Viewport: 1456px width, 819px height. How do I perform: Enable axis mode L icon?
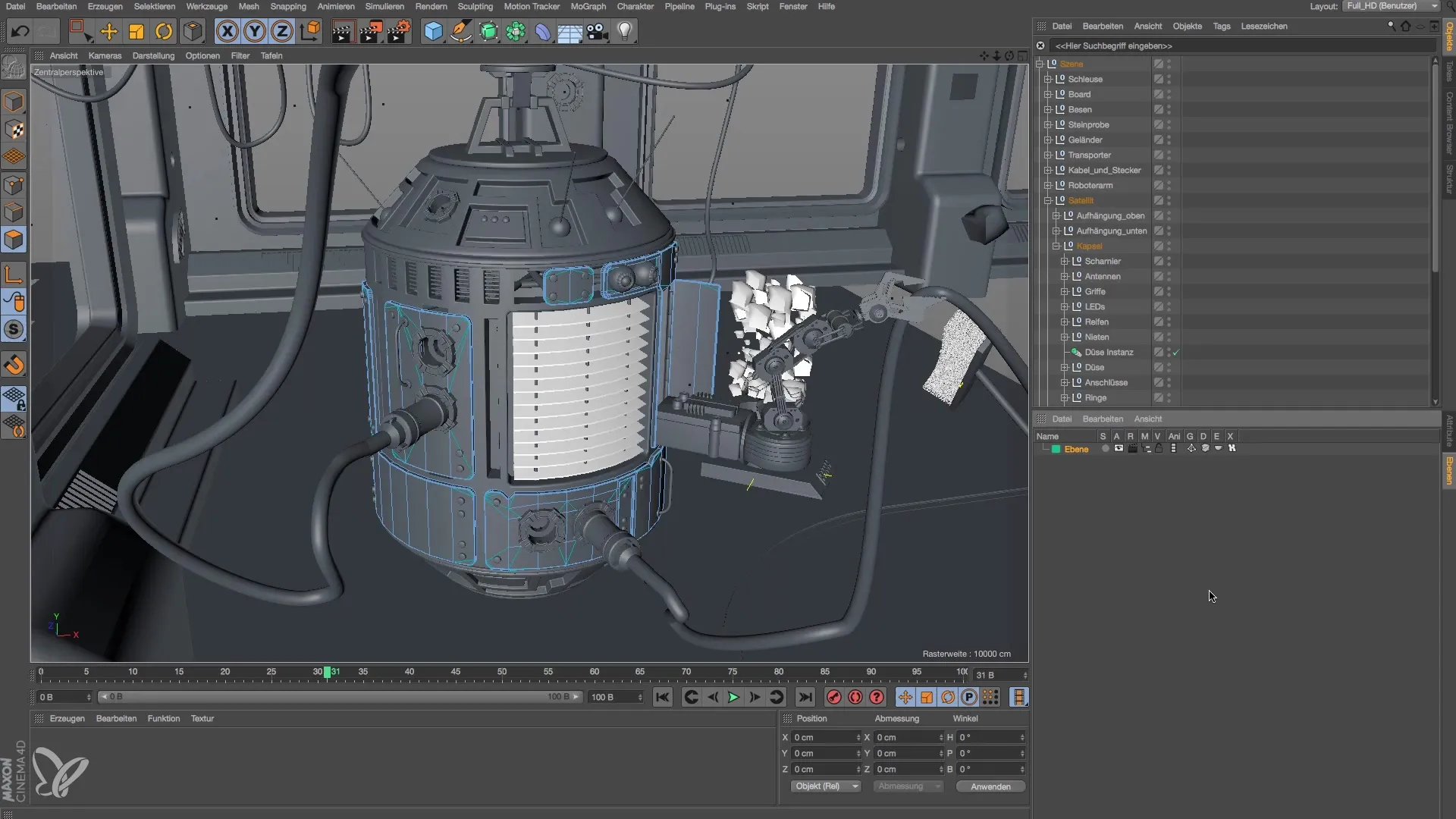click(x=14, y=274)
